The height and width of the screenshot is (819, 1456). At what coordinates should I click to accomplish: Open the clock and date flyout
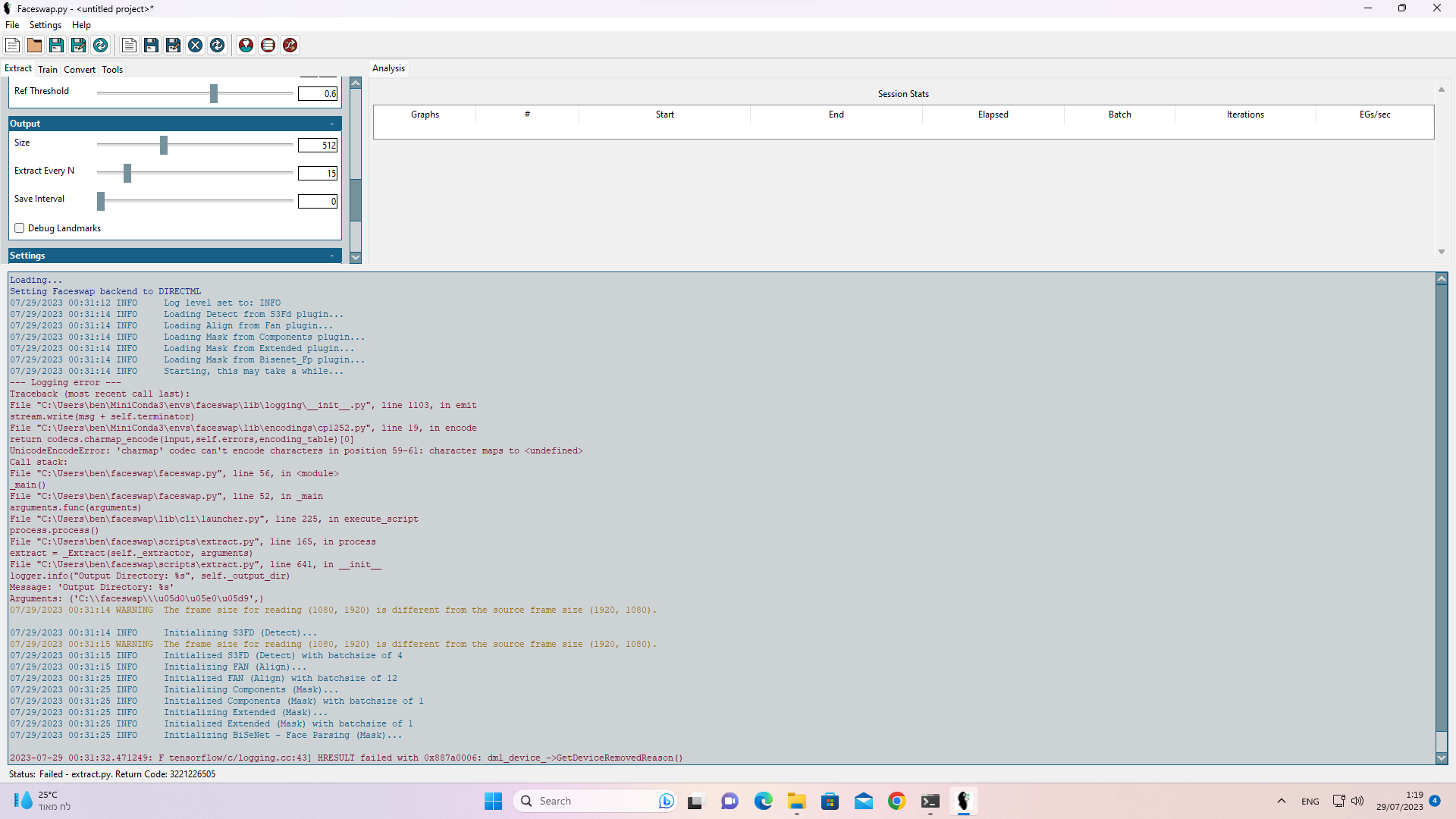[1400, 801]
